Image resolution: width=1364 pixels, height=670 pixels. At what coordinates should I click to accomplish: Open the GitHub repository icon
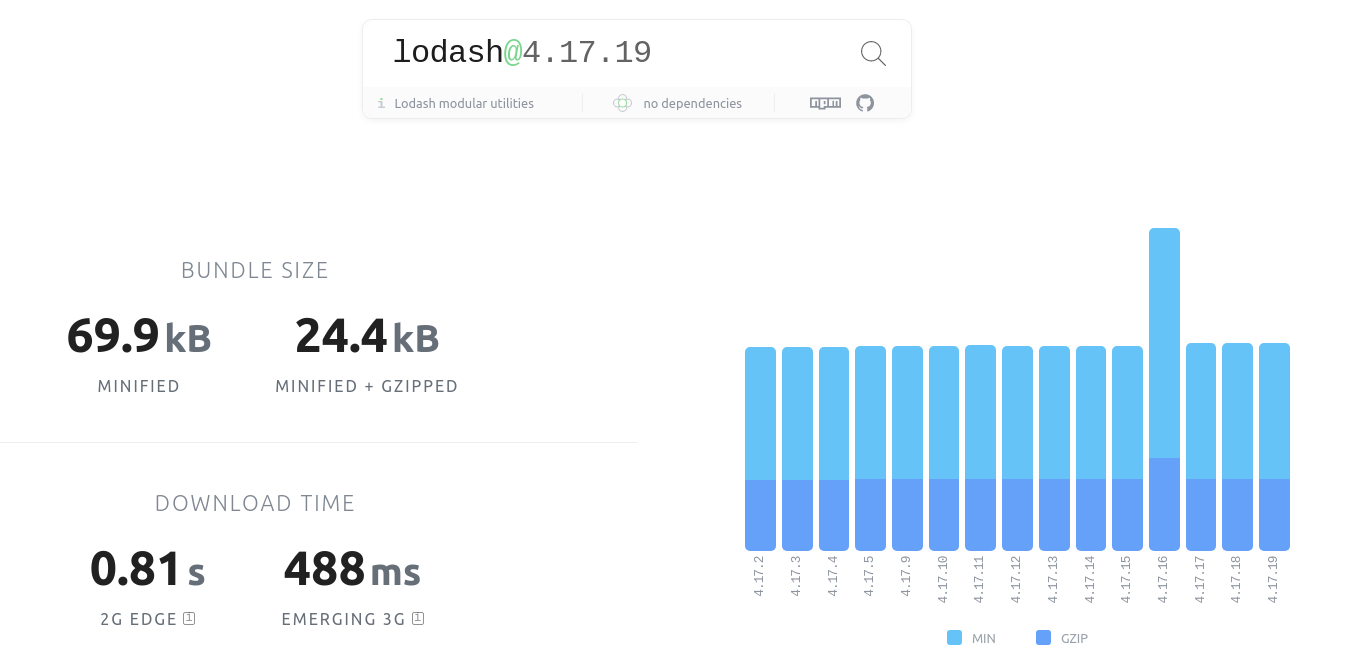865,103
